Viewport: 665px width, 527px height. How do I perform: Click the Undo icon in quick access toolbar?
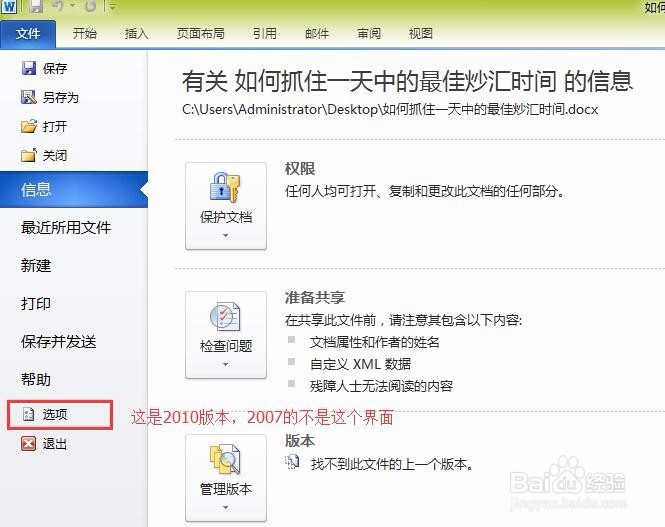(58, 6)
